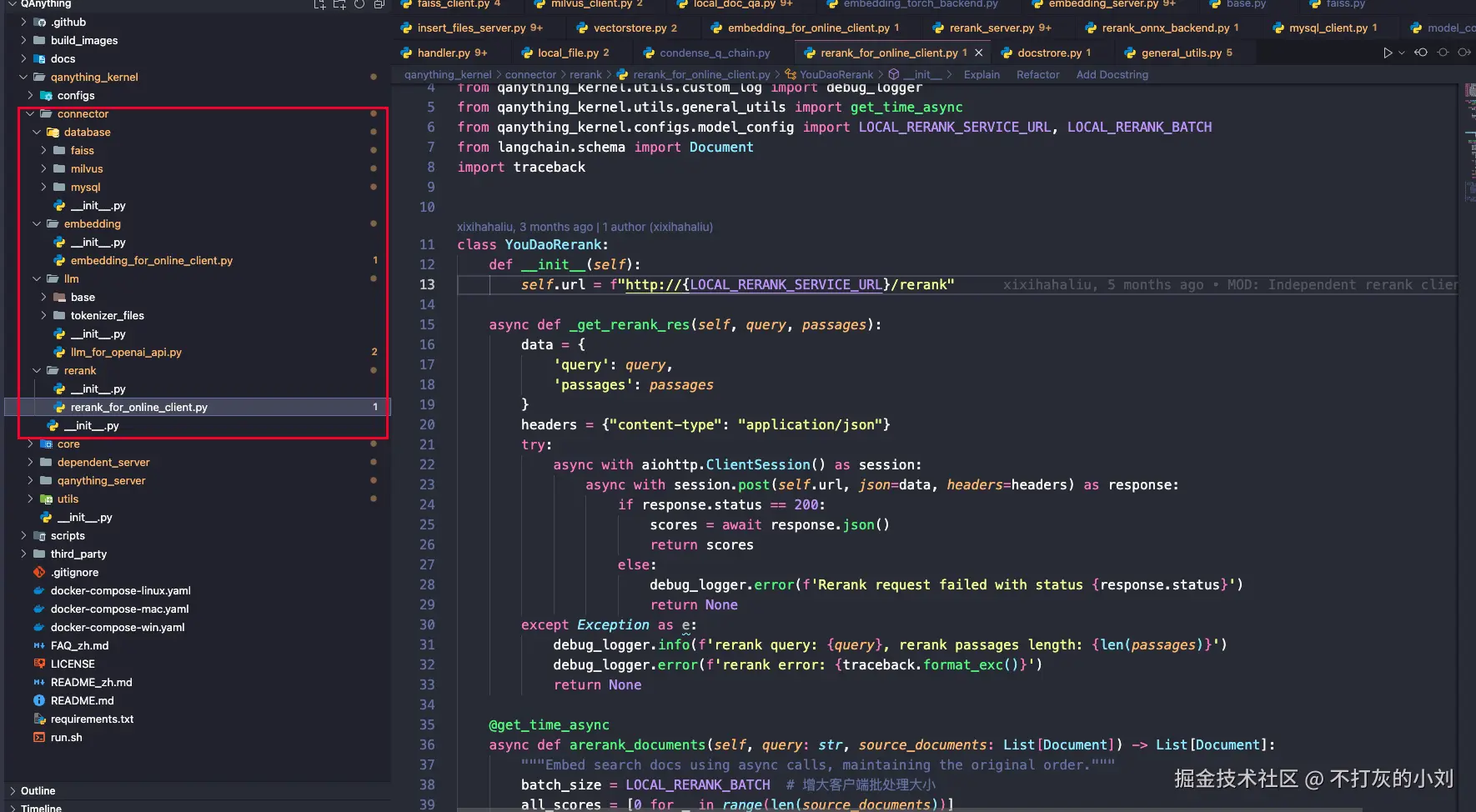The height and width of the screenshot is (812, 1476).
Task: Click the Docker icon for docker-compose-win.yaml
Action: [39, 628]
